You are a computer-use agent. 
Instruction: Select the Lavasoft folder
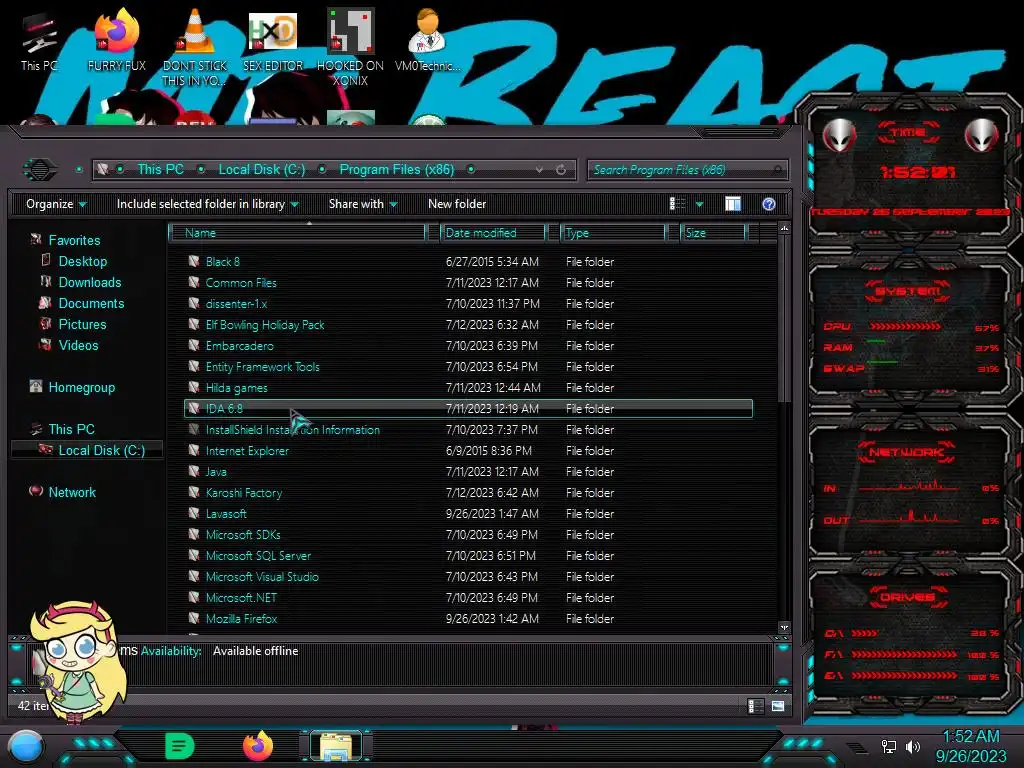tap(468, 513)
